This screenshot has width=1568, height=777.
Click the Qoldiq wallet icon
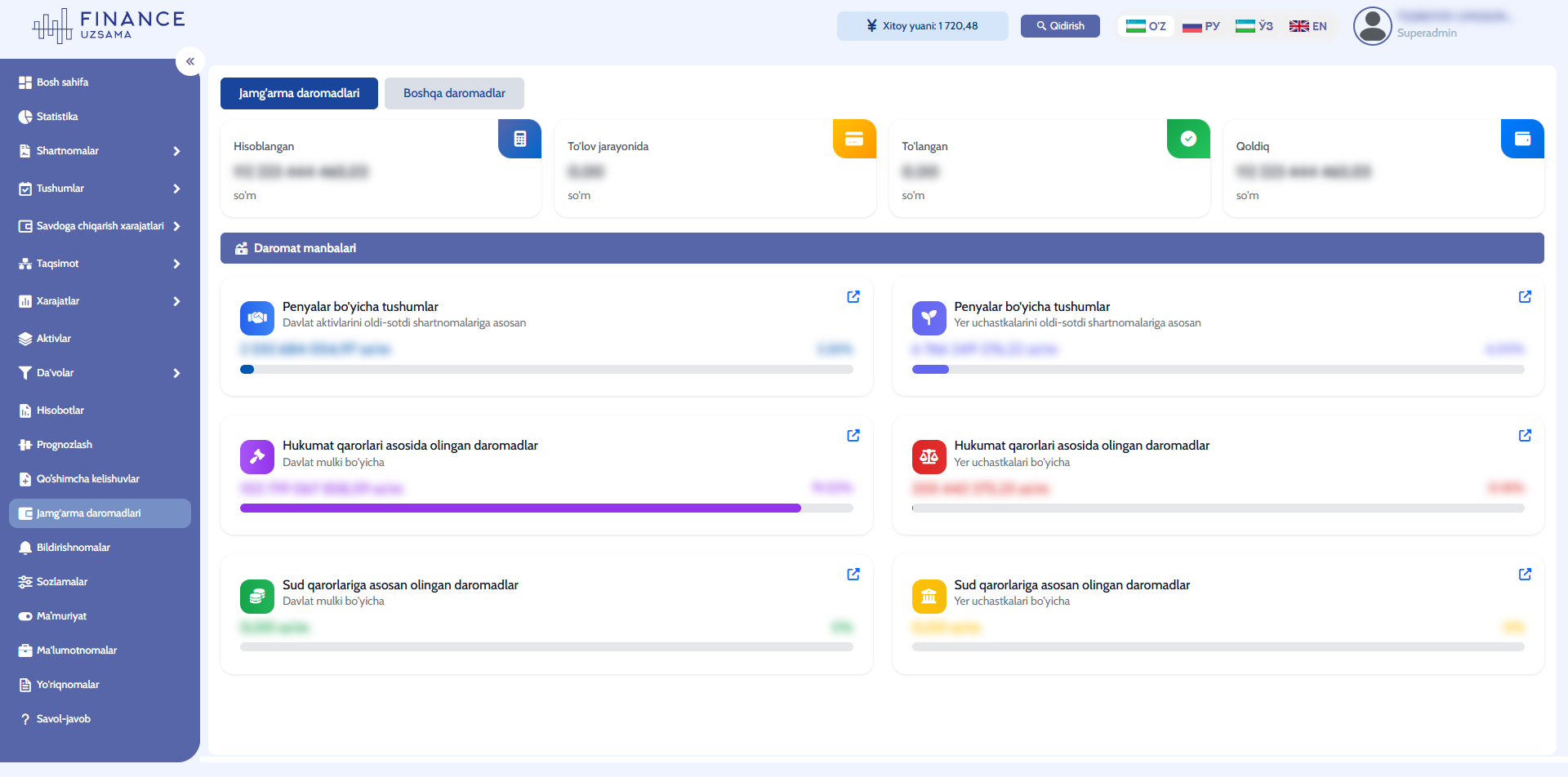point(1522,140)
